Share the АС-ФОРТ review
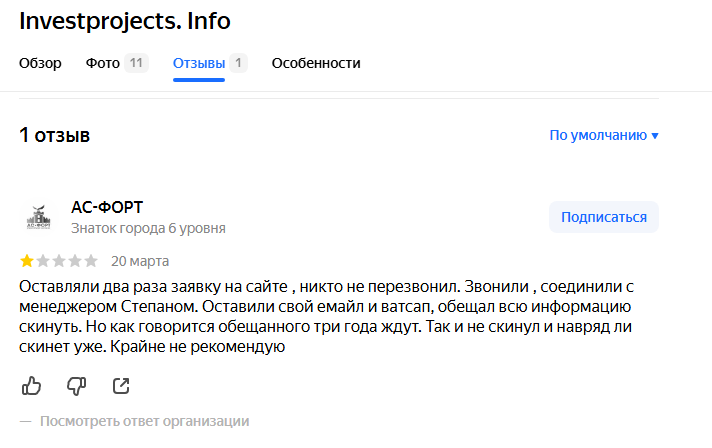 pos(121,385)
